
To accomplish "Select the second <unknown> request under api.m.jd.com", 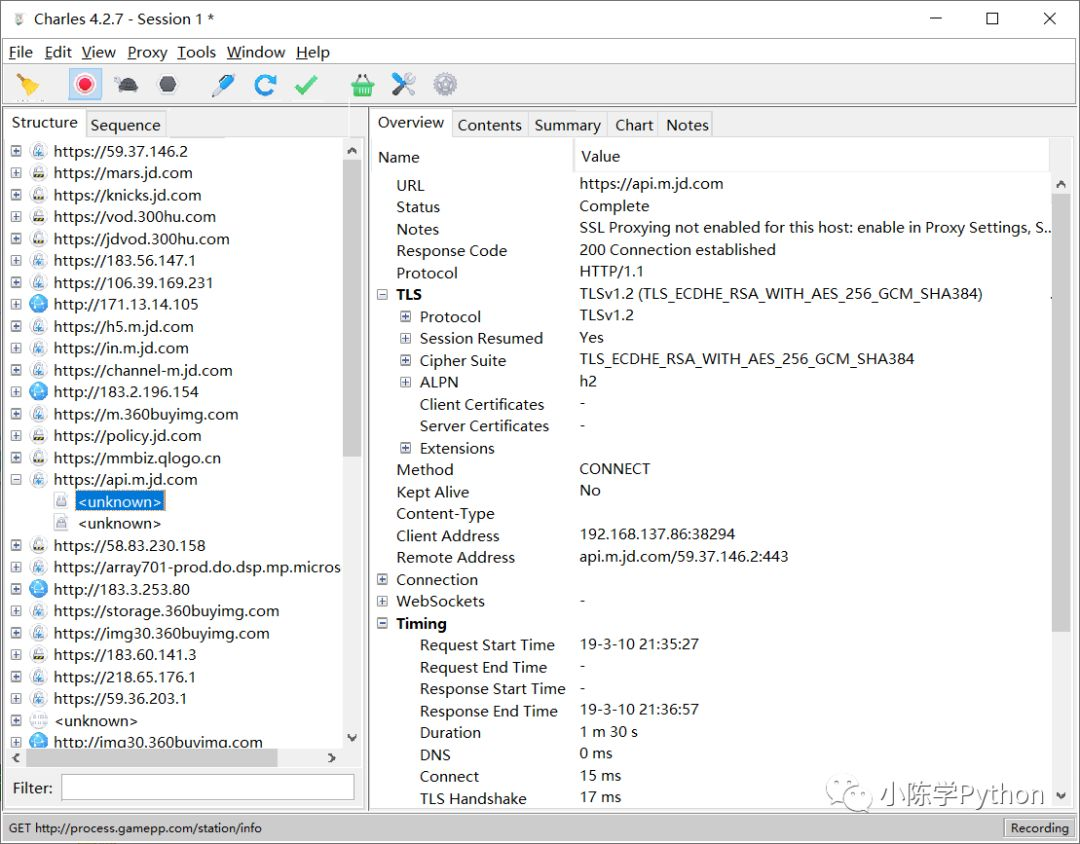I will pyautogui.click(x=119, y=523).
